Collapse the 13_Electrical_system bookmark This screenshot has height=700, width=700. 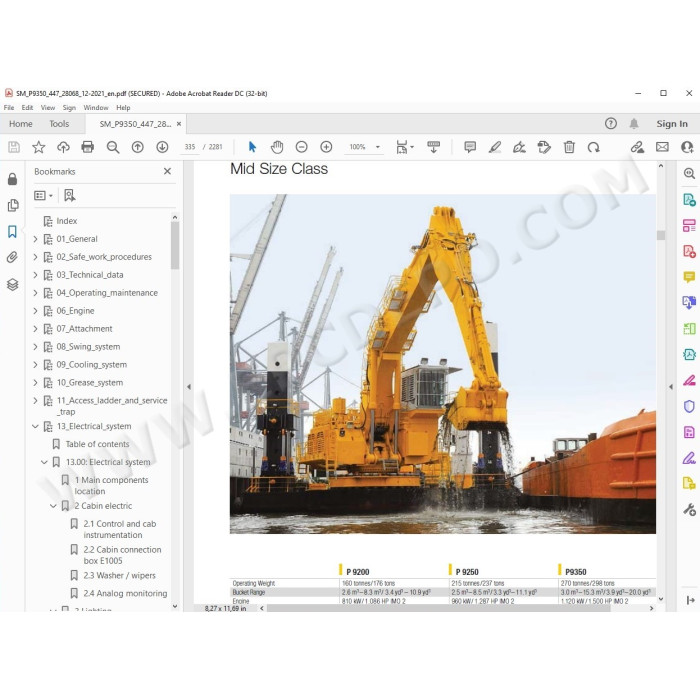tap(35, 426)
